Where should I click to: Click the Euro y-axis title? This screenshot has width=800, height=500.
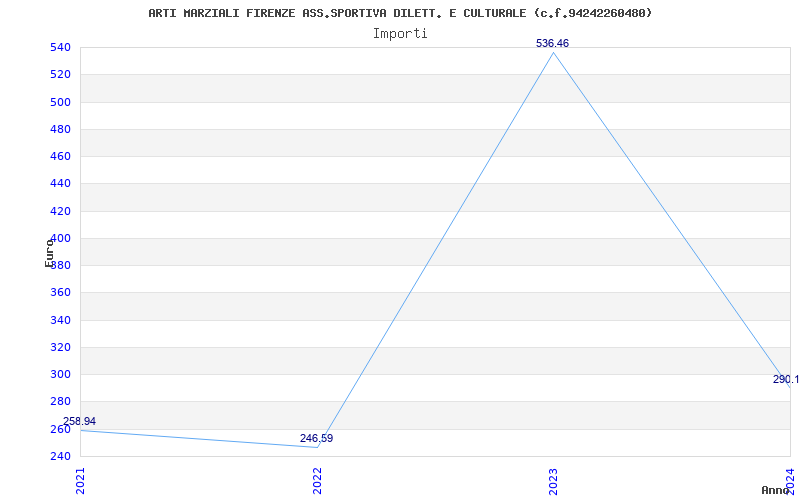(x=49, y=252)
